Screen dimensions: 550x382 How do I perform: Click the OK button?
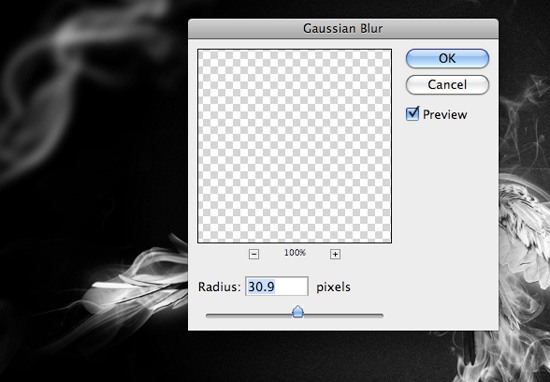point(447,59)
